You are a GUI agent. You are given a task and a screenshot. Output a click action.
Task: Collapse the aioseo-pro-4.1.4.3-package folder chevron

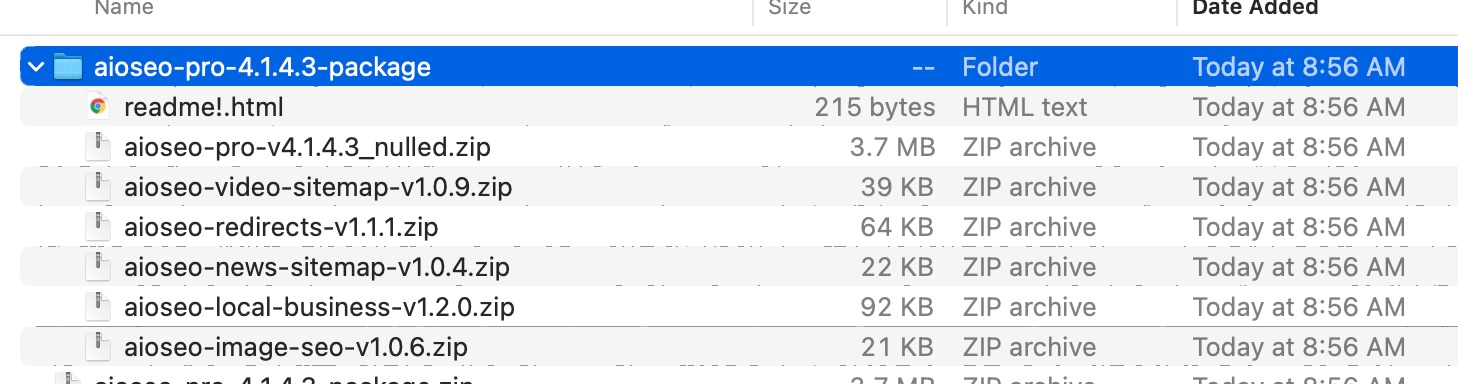click(x=37, y=67)
